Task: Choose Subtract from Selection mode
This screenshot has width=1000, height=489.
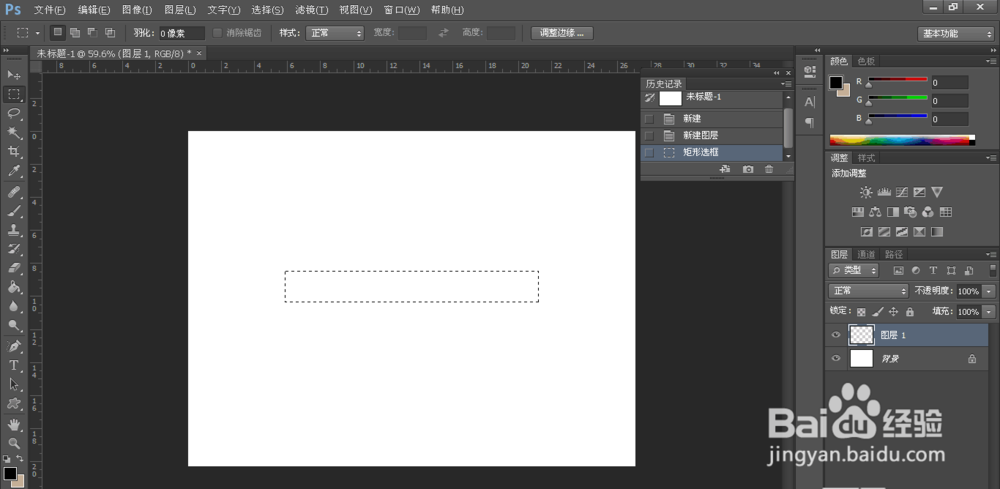Action: tap(92, 33)
